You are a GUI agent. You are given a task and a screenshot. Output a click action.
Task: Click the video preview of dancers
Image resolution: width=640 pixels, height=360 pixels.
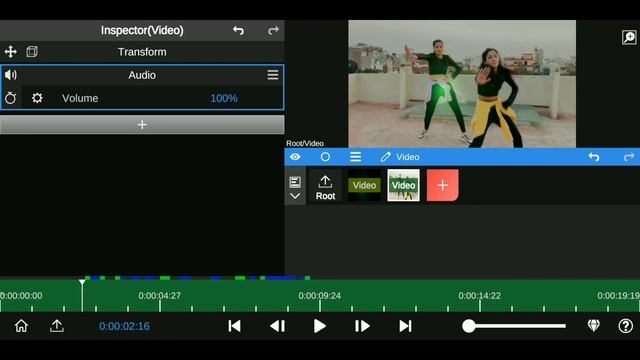click(462, 84)
